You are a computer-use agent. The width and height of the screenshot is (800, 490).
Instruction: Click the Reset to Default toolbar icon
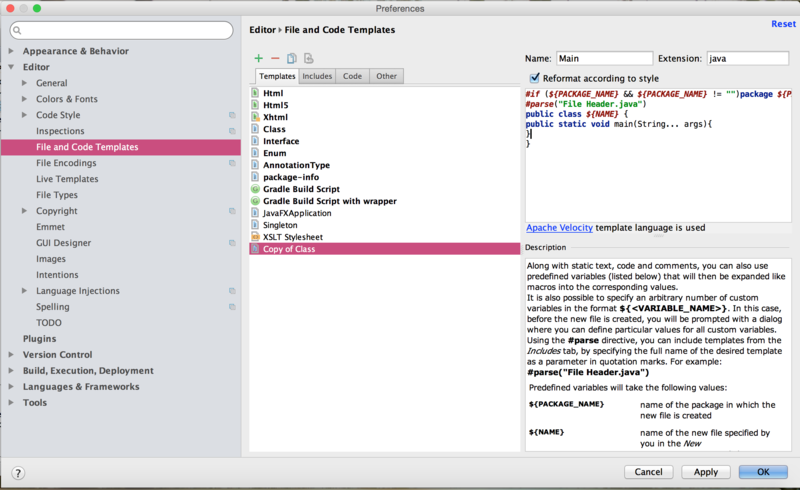[x=309, y=58]
